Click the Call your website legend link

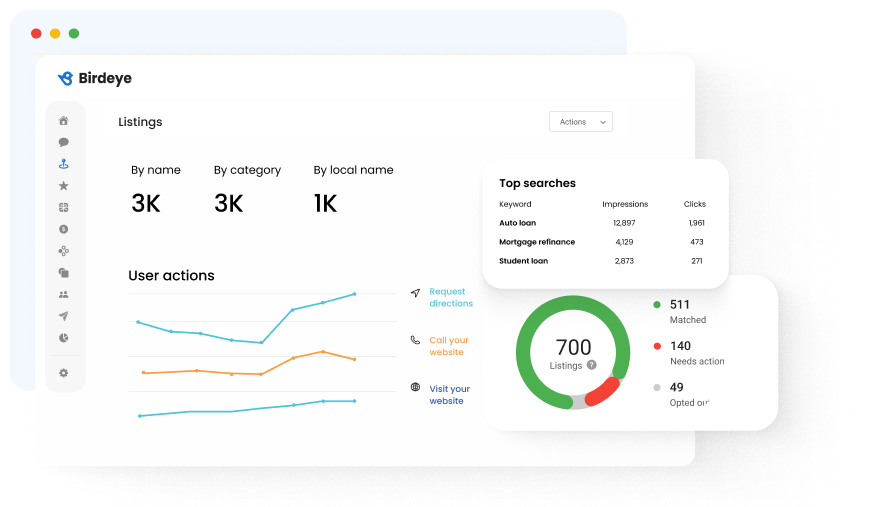(449, 346)
